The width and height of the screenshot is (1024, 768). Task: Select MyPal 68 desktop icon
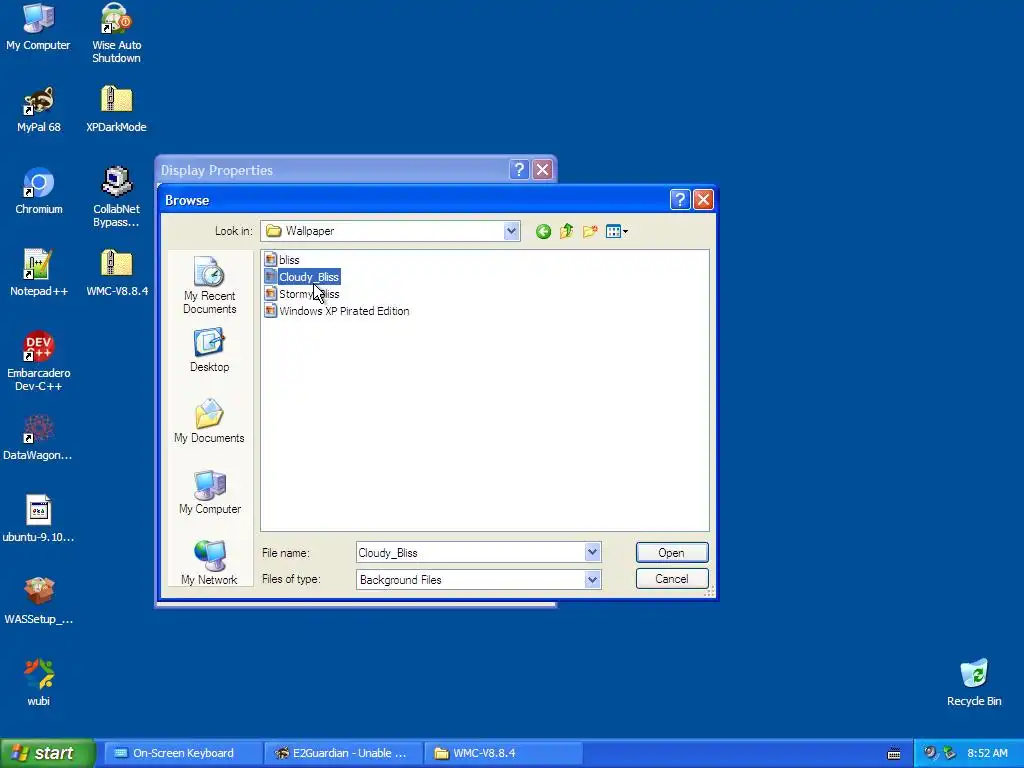click(39, 109)
